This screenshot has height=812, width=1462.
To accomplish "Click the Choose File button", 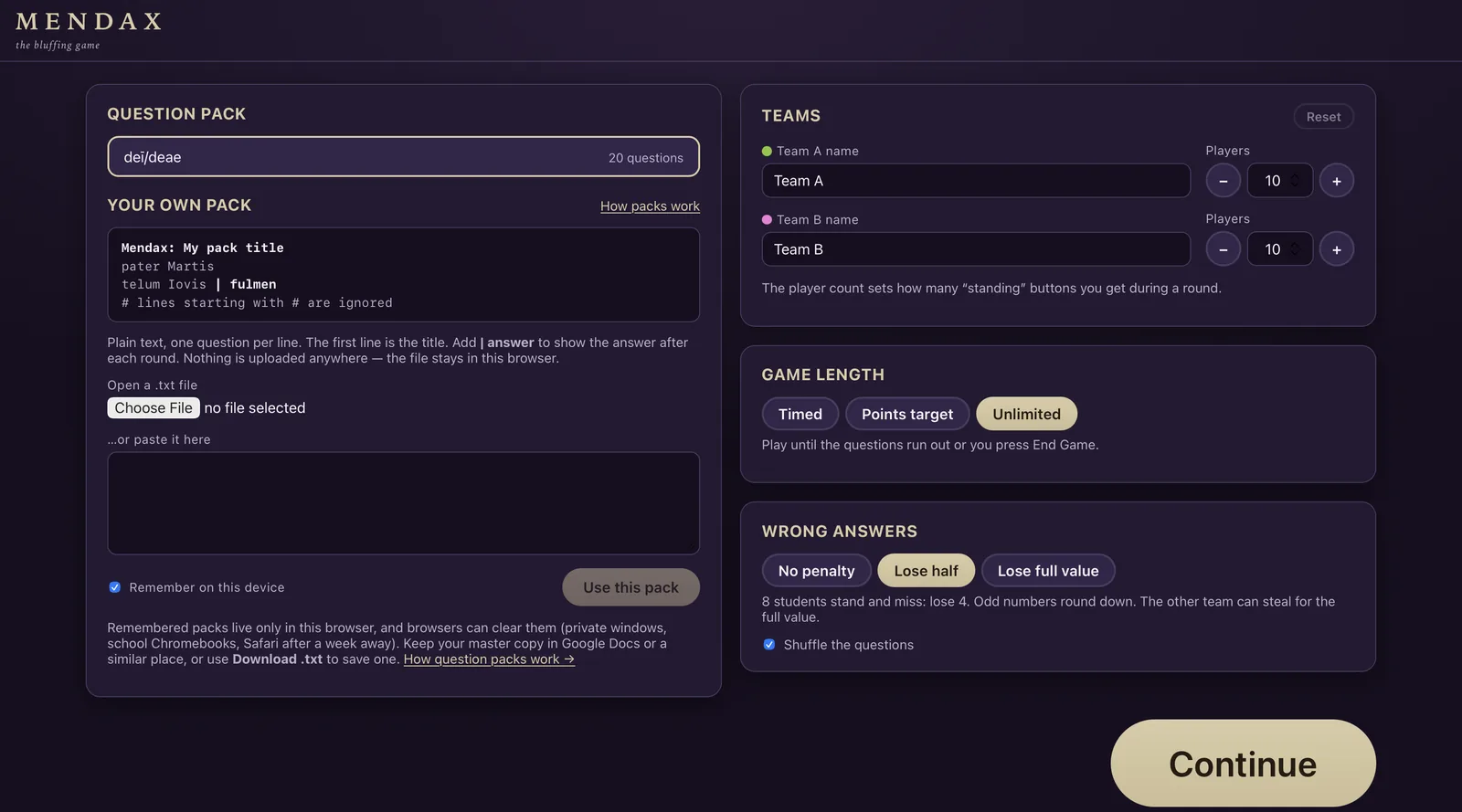I will 154,408.
